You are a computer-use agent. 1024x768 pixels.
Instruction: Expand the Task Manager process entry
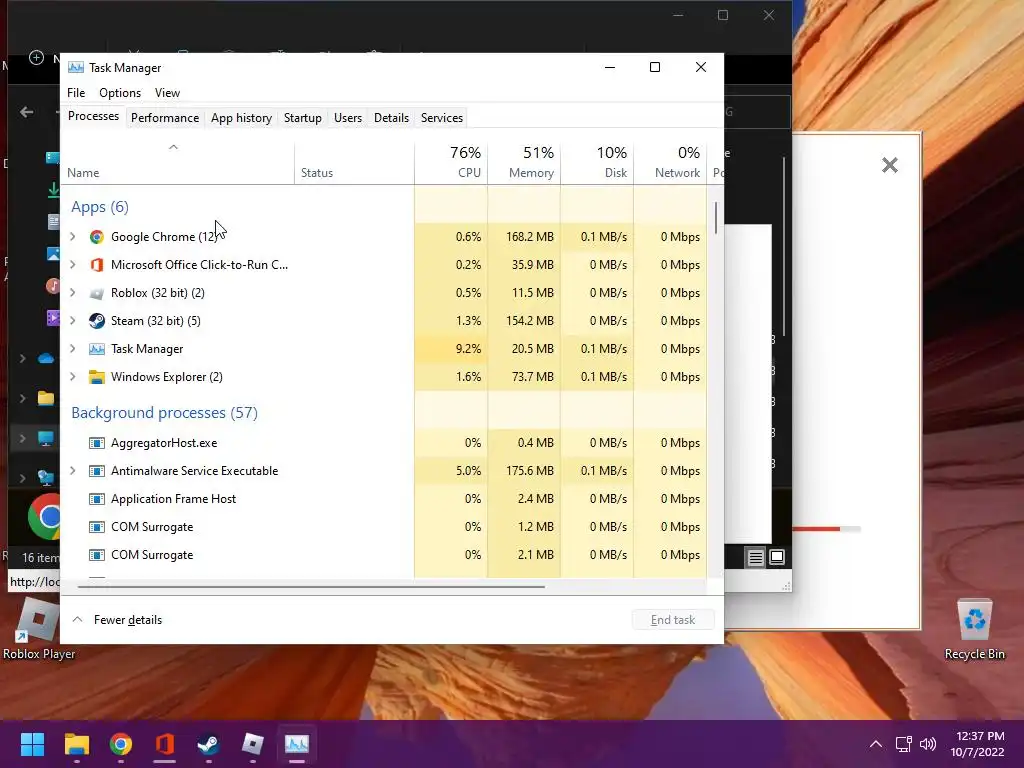(72, 349)
